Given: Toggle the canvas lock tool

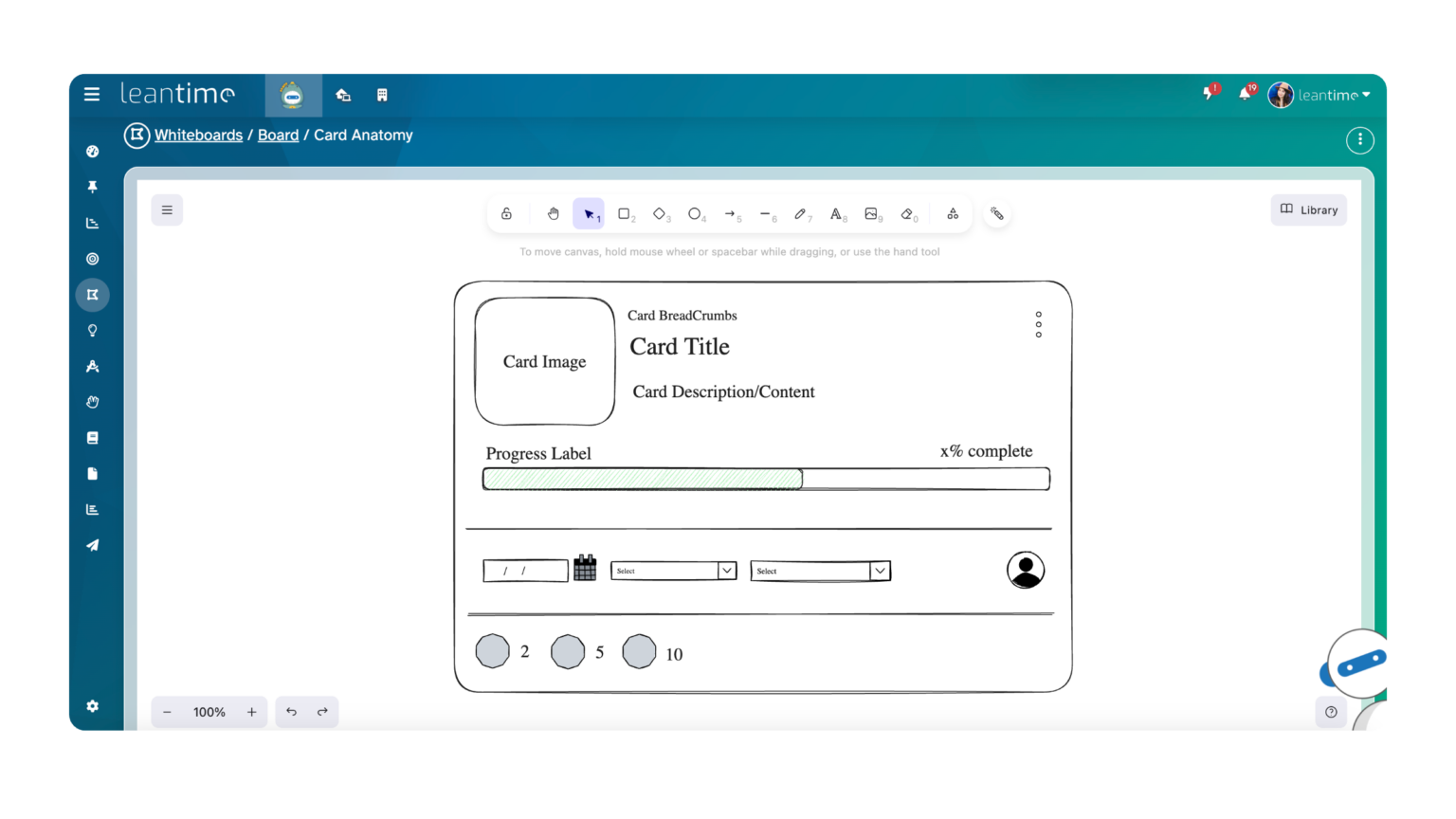Looking at the screenshot, I should 507,213.
